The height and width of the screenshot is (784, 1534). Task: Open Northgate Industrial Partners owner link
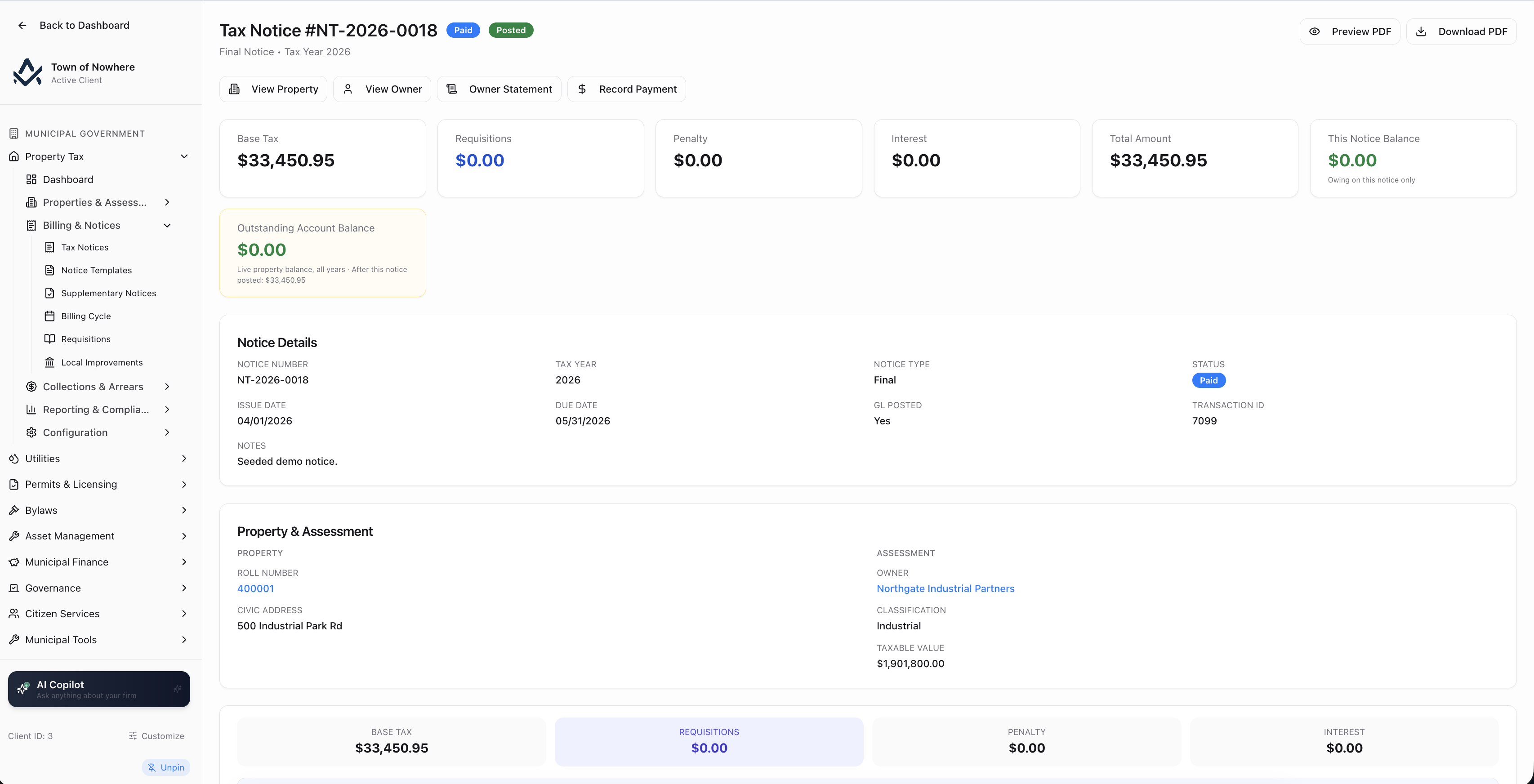coord(945,588)
